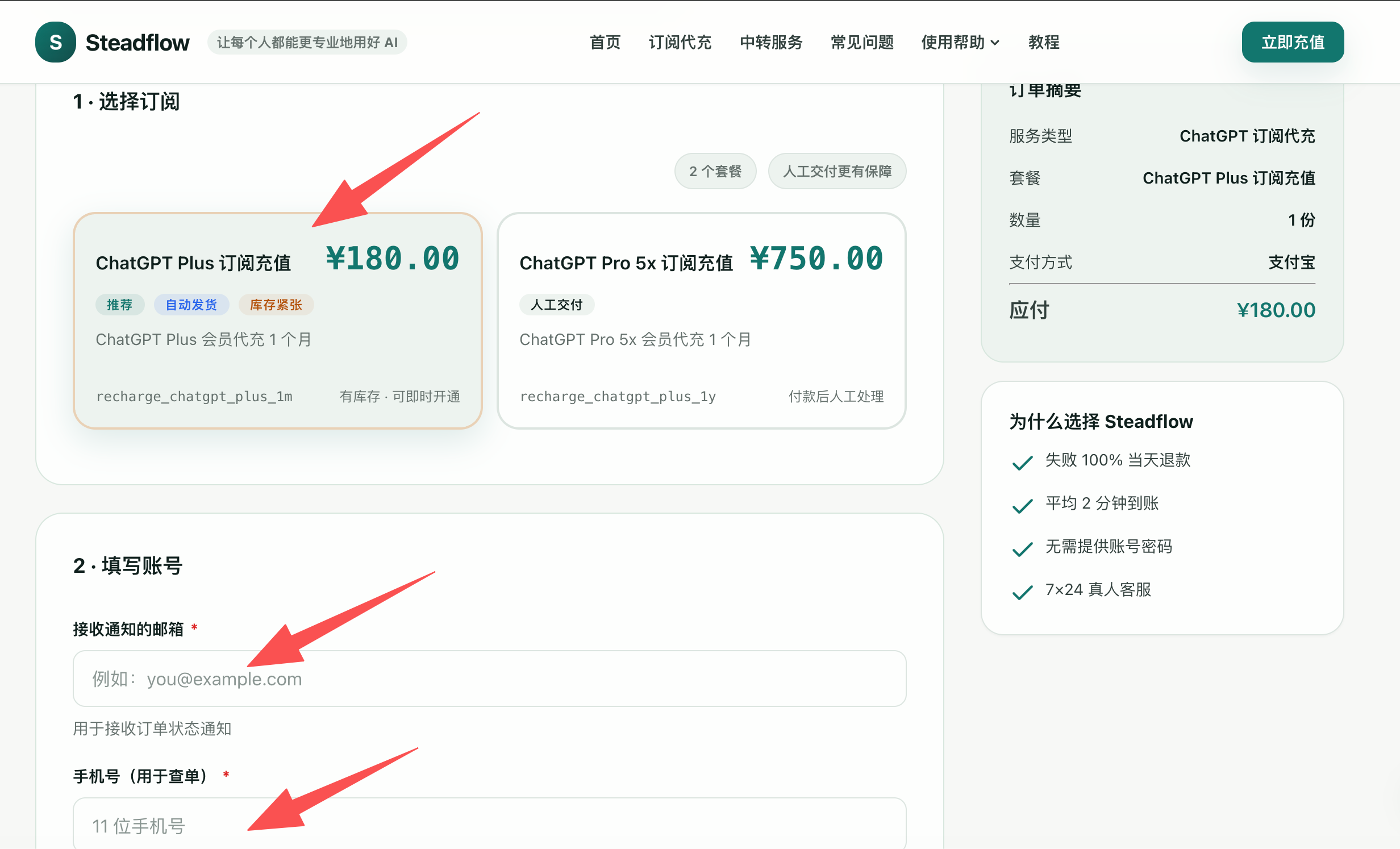Go to 订阅代充 in the navigation
1400x849 pixels.
click(680, 42)
